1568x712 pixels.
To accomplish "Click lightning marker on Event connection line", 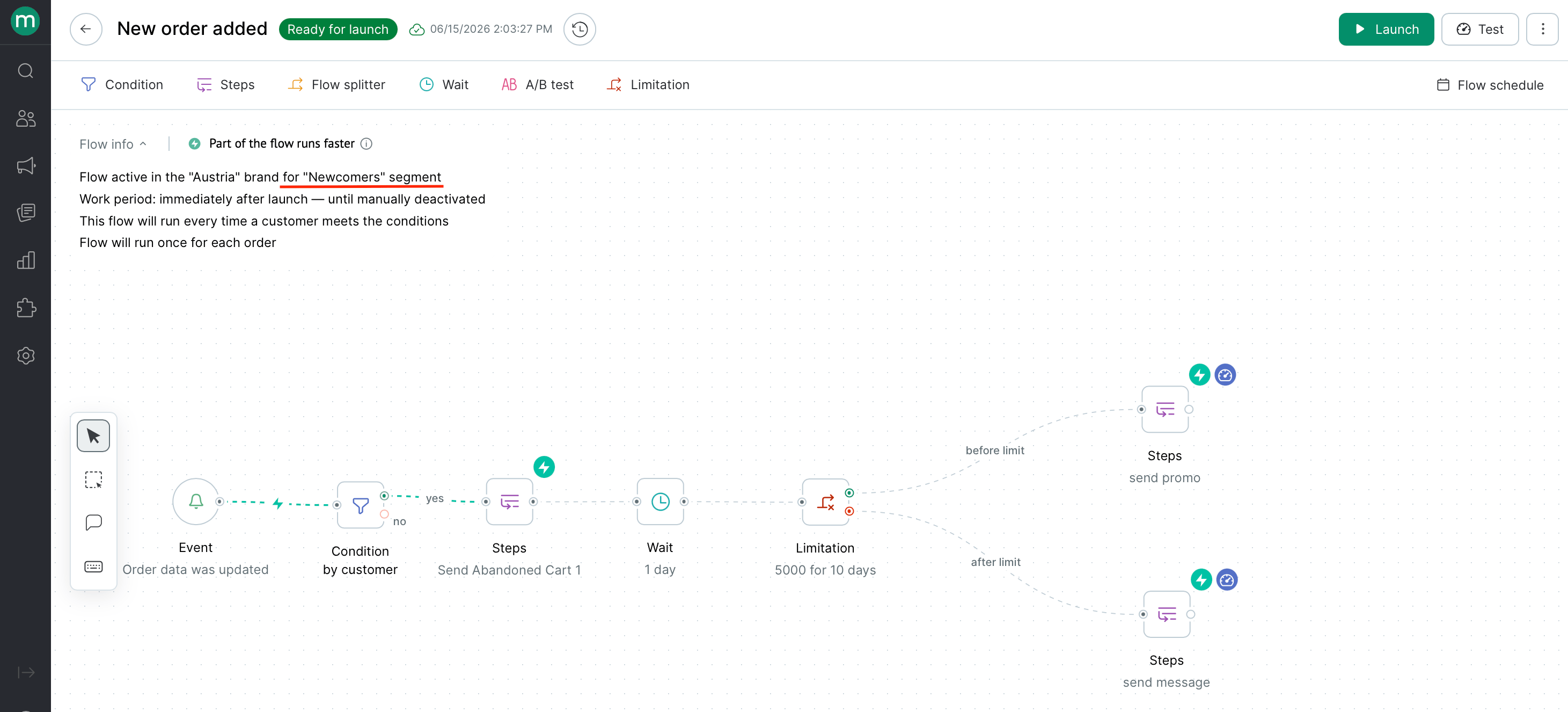I will tap(277, 503).
